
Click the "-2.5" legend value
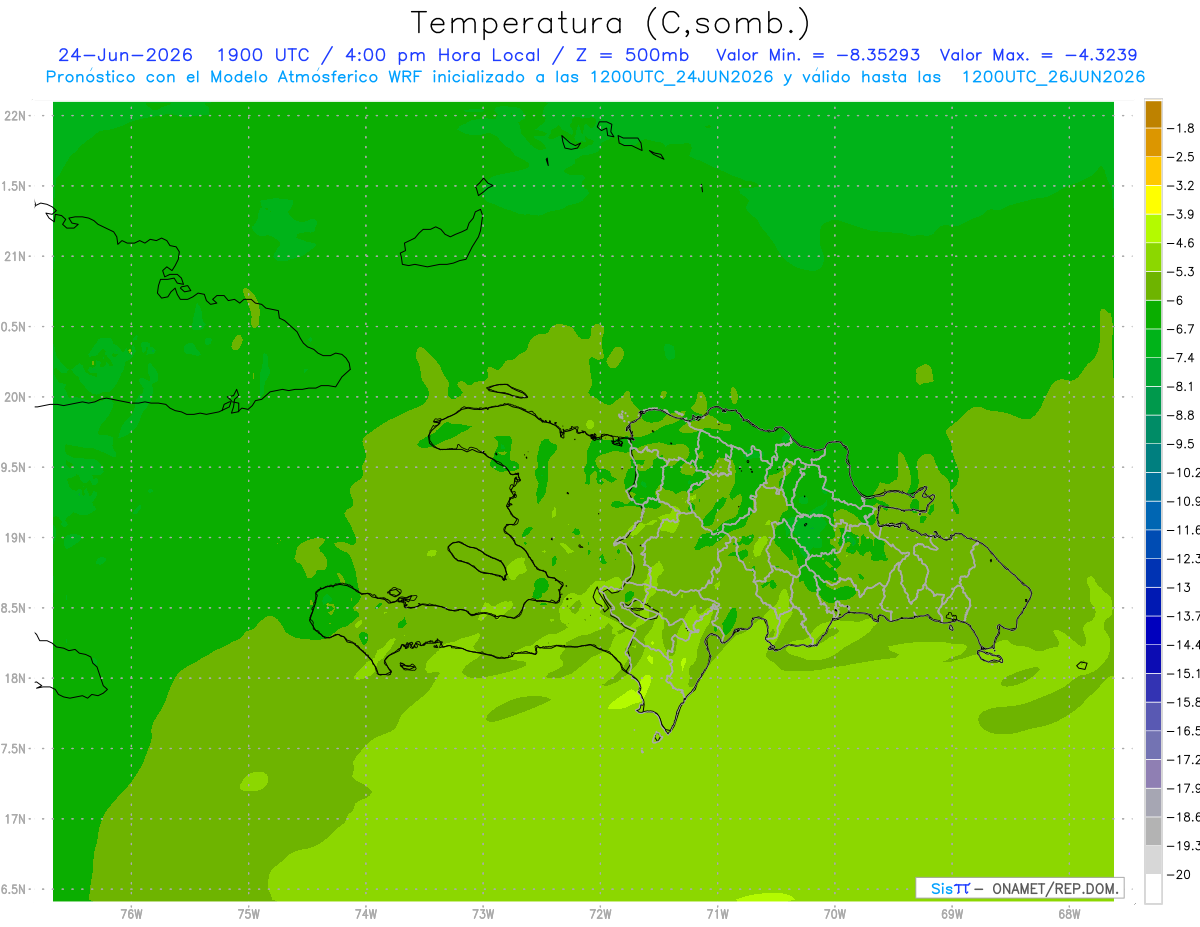pos(1181,157)
